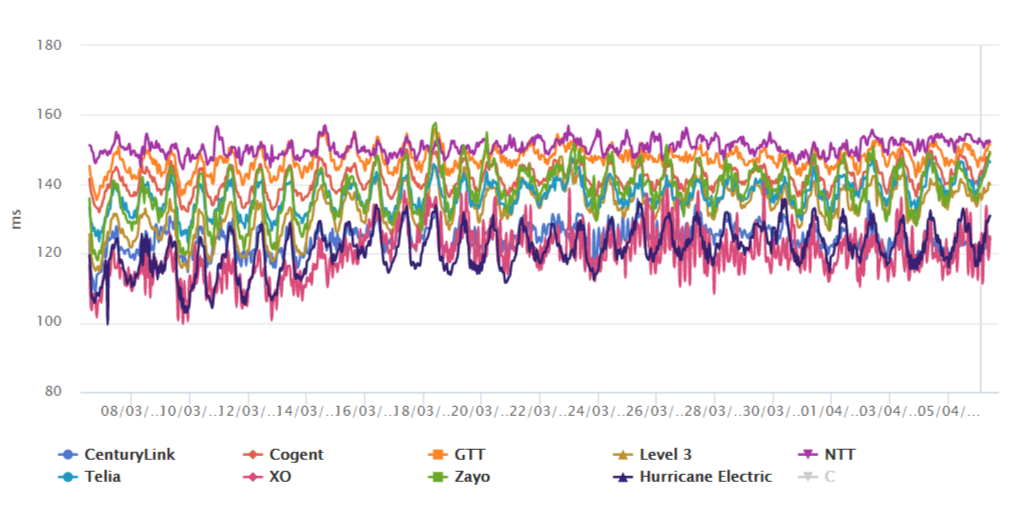
Task: Toggle the XO series in legend
Action: pyautogui.click(x=267, y=477)
